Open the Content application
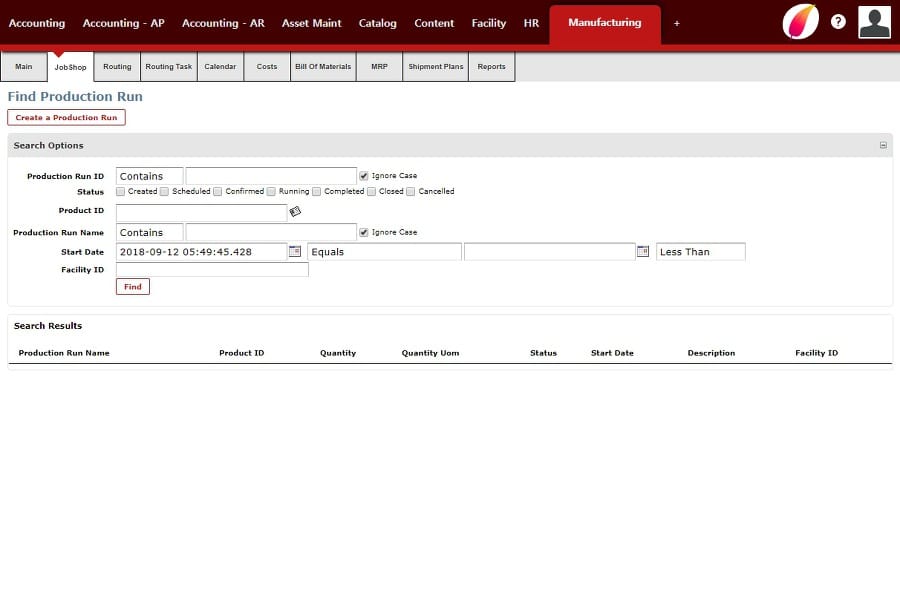 tap(434, 24)
